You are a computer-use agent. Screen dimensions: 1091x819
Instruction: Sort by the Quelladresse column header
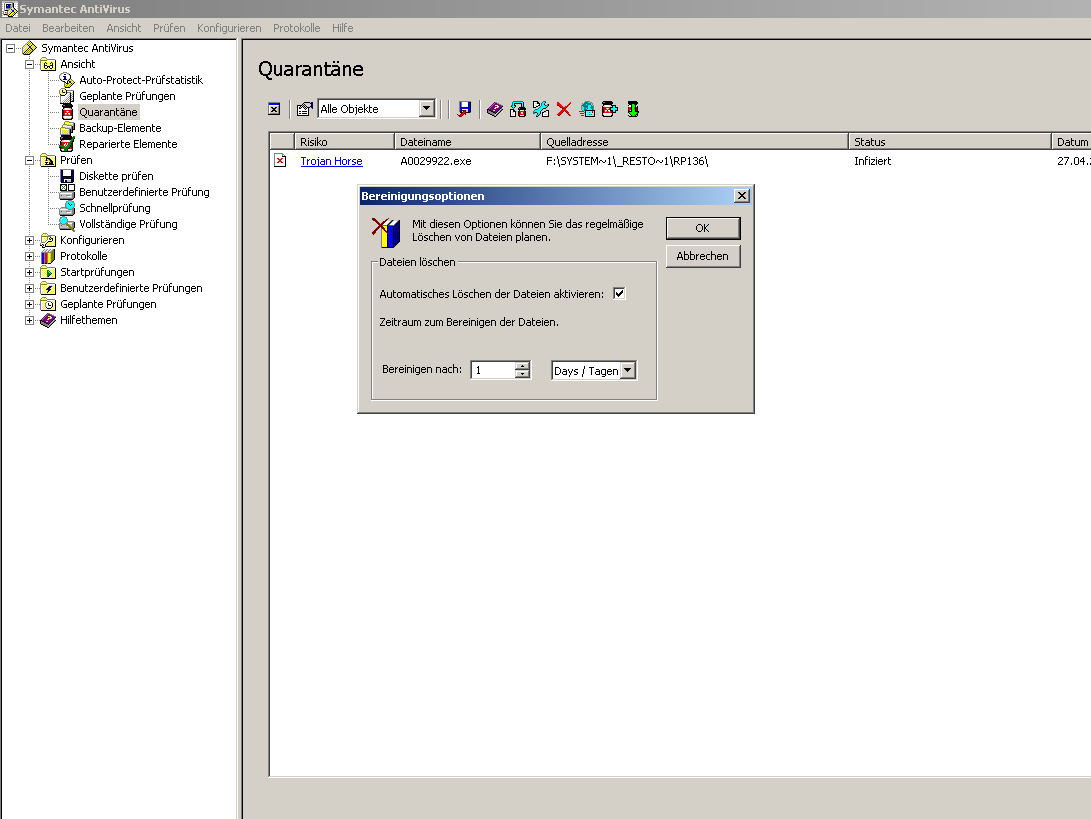[x=694, y=141]
